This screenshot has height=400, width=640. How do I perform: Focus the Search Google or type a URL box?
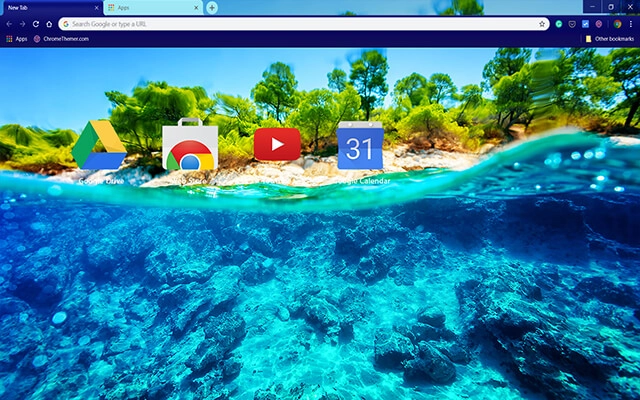pos(304,24)
